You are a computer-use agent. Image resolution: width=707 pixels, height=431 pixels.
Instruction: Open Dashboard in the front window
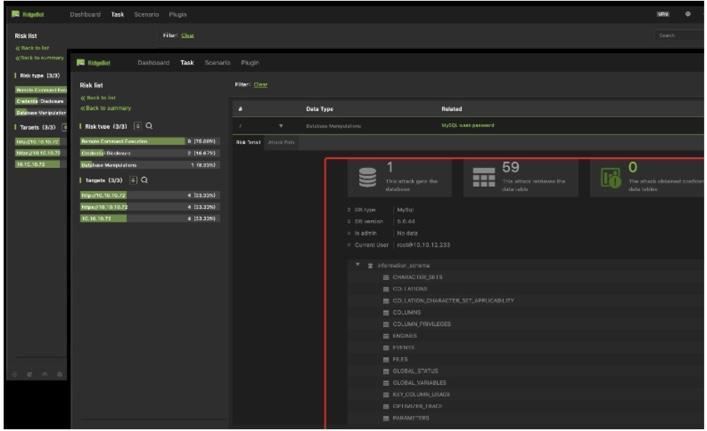(x=153, y=63)
